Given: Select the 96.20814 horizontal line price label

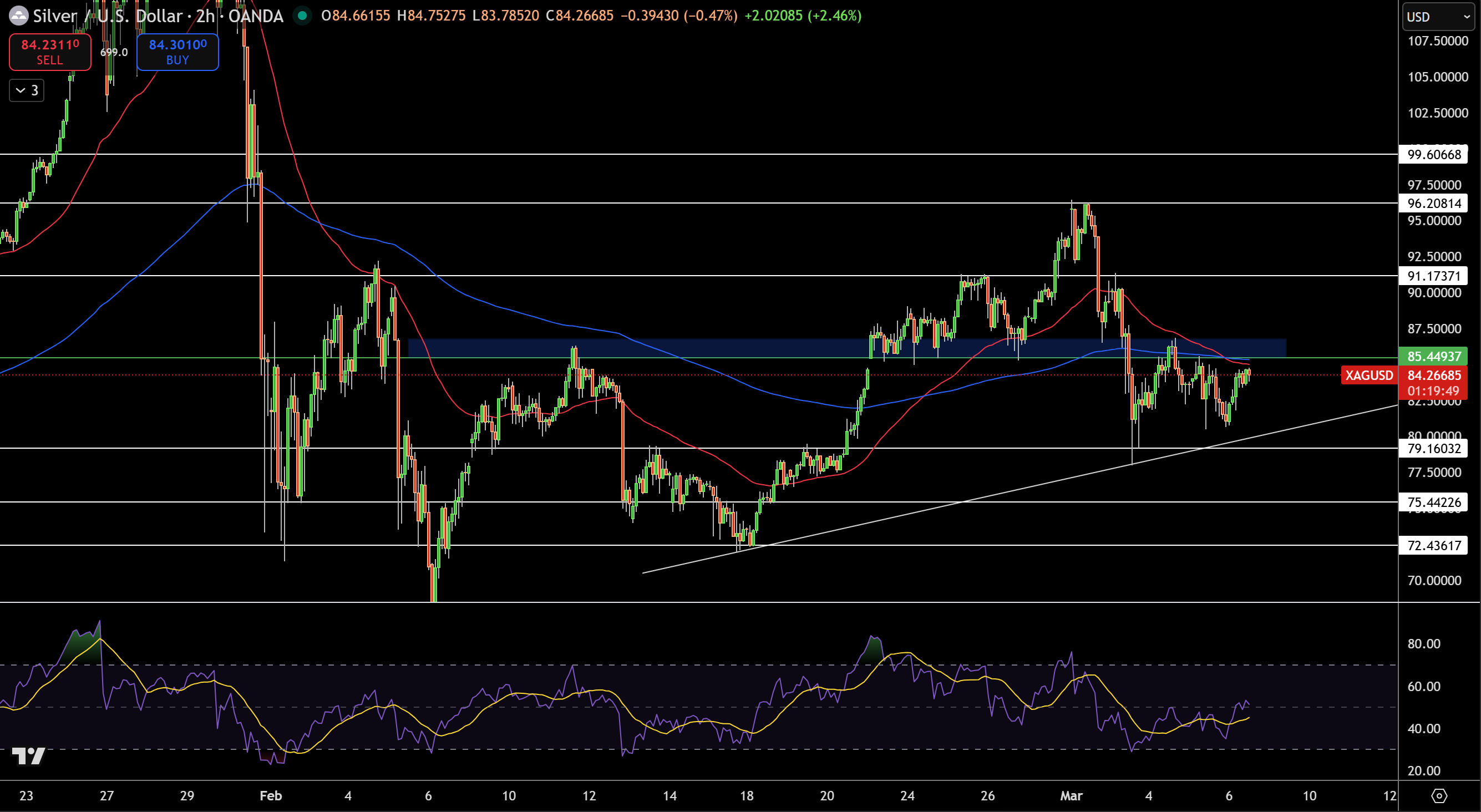Looking at the screenshot, I should click(x=1434, y=203).
